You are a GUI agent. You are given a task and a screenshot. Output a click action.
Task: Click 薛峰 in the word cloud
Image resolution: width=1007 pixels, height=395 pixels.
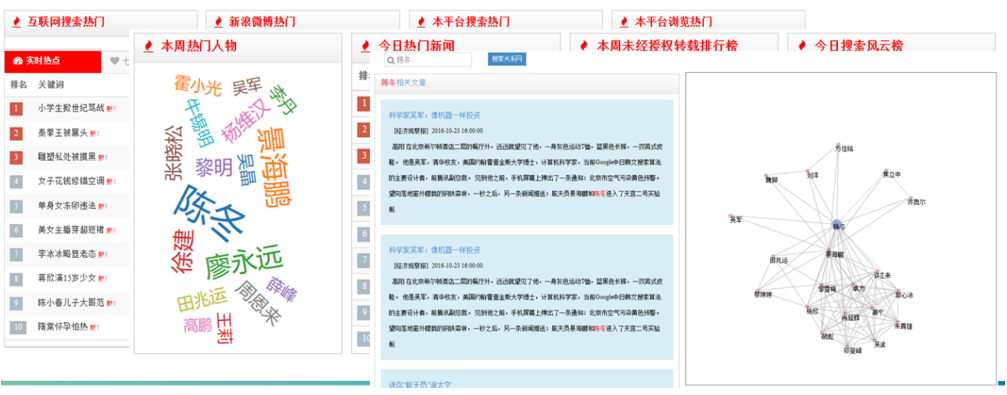(x=281, y=290)
